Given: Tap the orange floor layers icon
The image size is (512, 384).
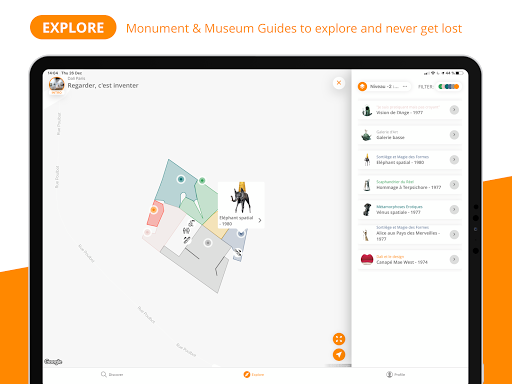Looking at the screenshot, I should [362, 86].
